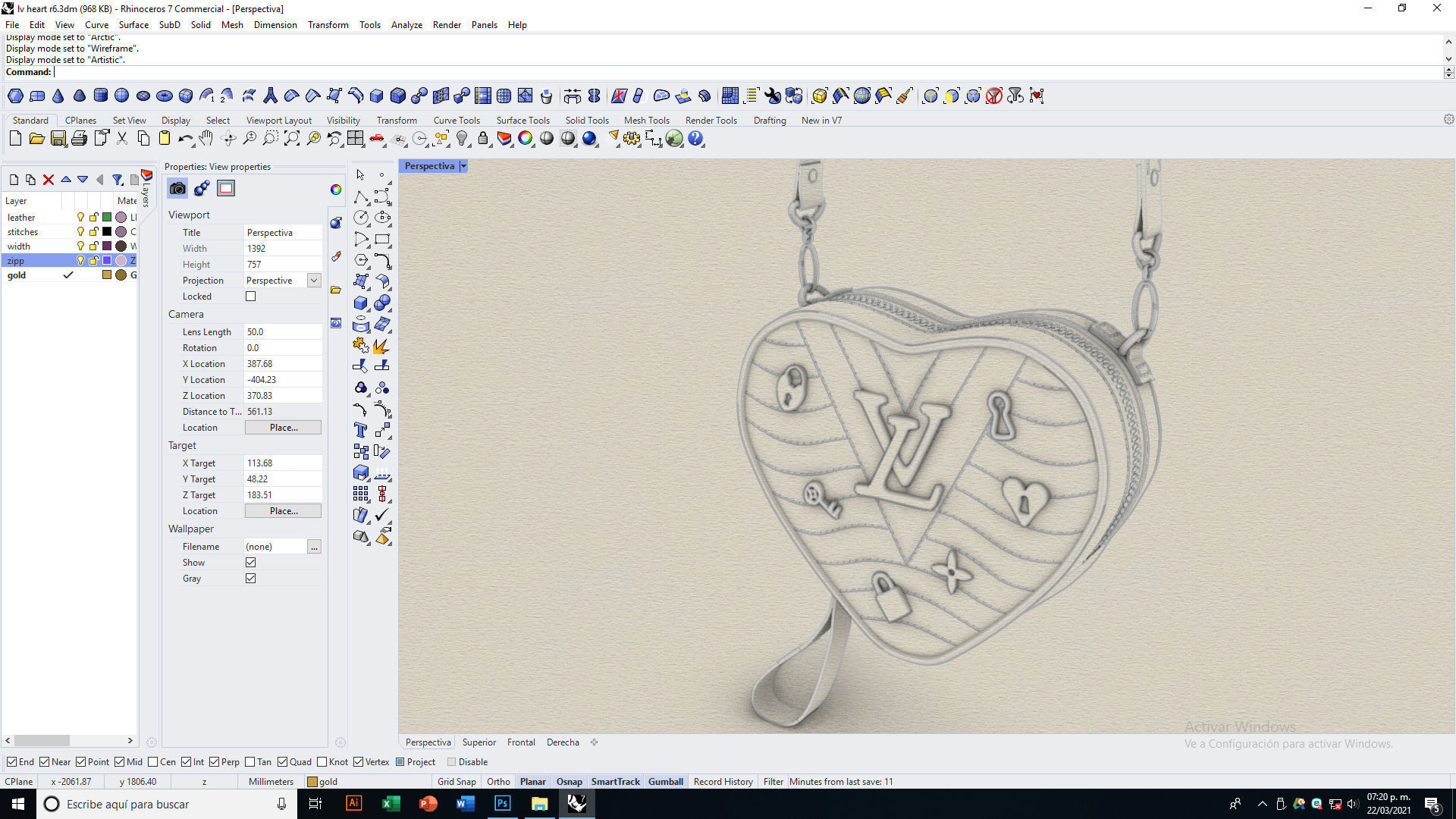The height and width of the screenshot is (819, 1456).
Task: Toggle the wallpaper Show checkbox
Action: (x=251, y=563)
